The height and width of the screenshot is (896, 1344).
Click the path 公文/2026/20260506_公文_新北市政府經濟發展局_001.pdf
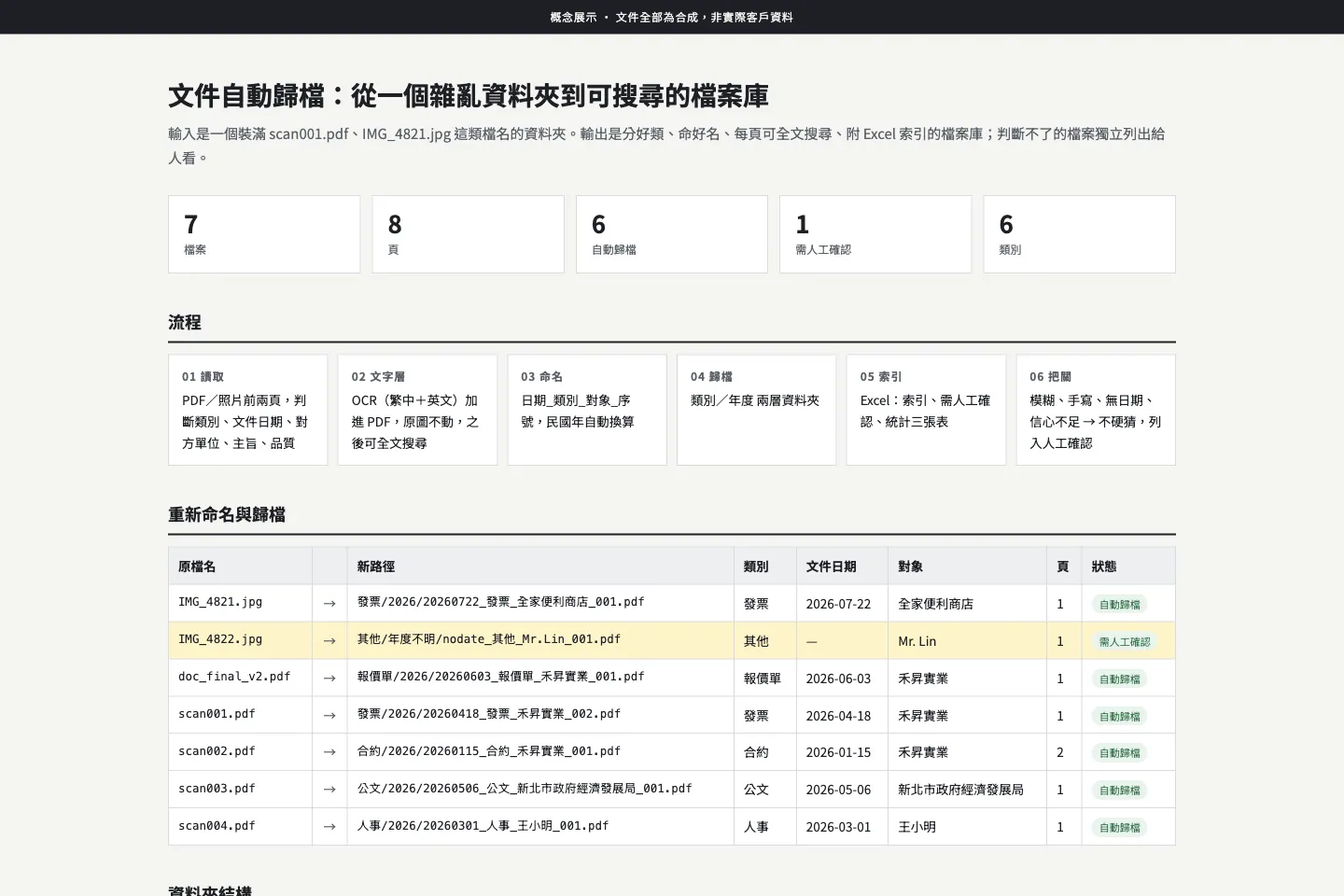point(525,789)
